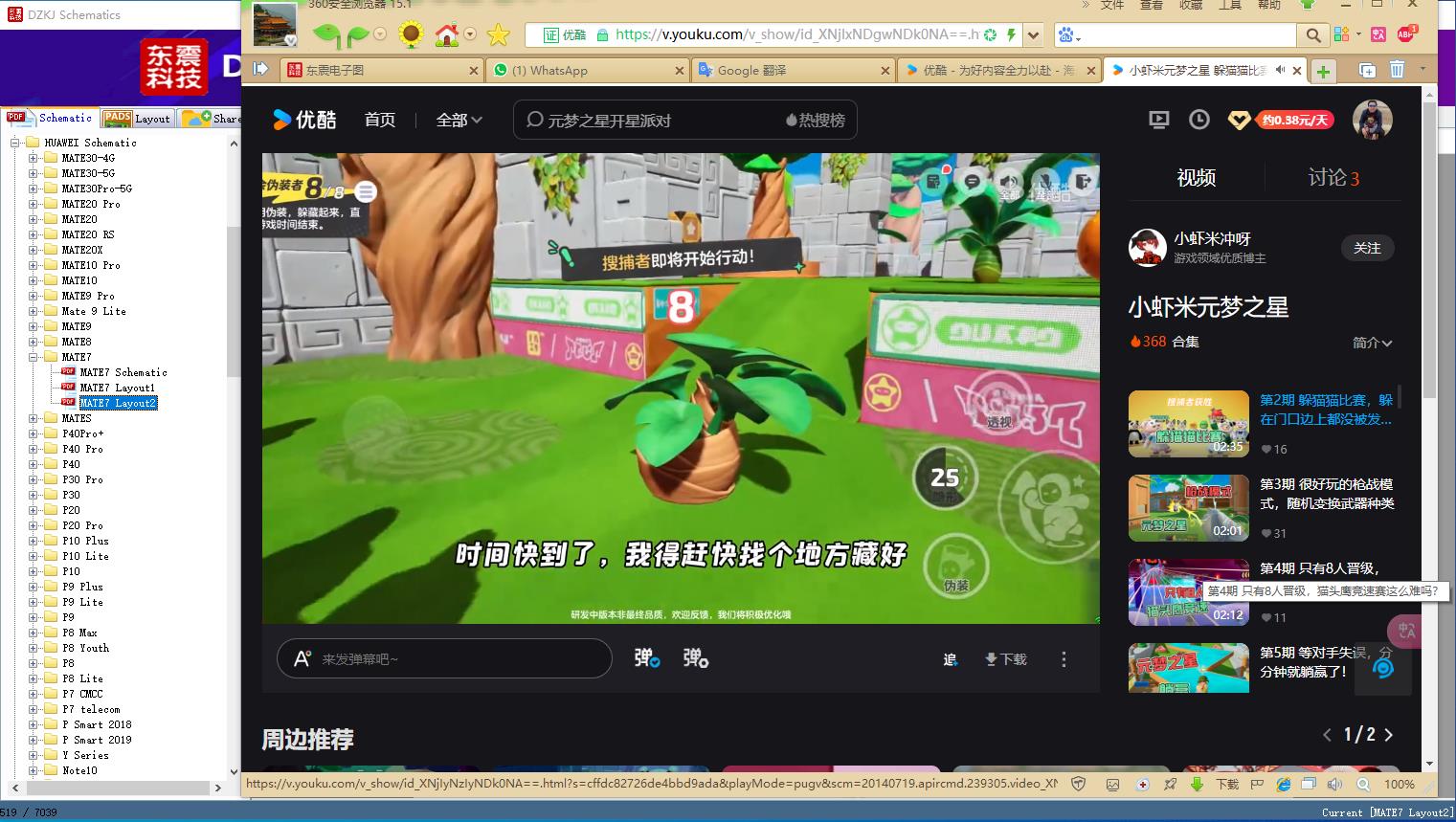The height and width of the screenshot is (822, 1456).
Task: Click the Youku logo
Action: tap(304, 120)
